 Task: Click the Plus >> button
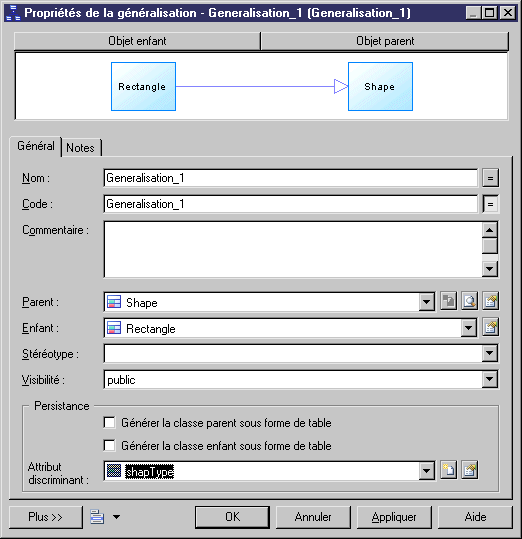click(45, 517)
